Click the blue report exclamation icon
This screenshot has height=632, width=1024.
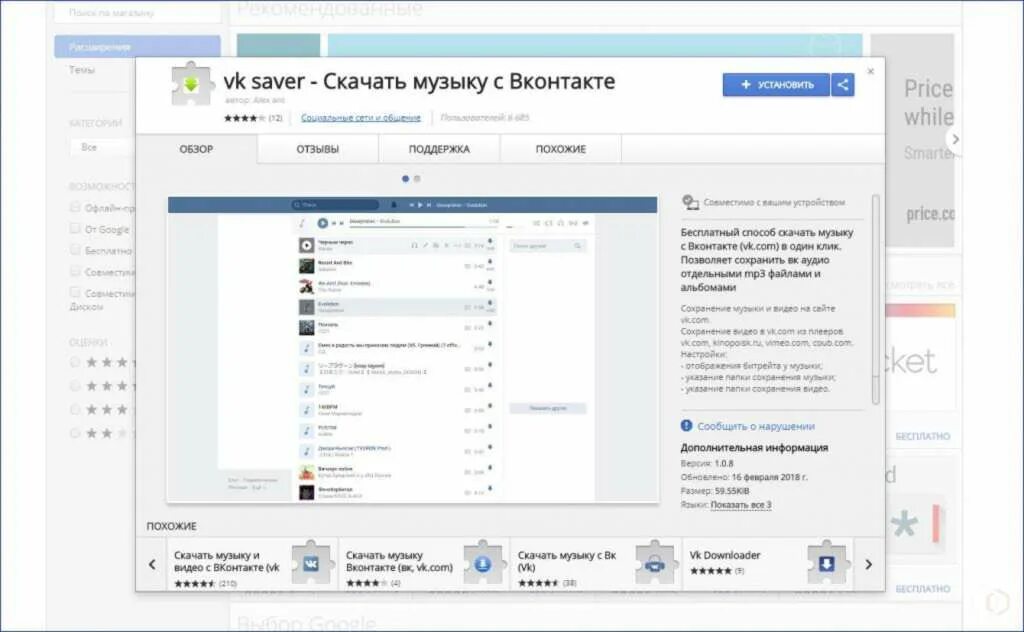point(686,426)
